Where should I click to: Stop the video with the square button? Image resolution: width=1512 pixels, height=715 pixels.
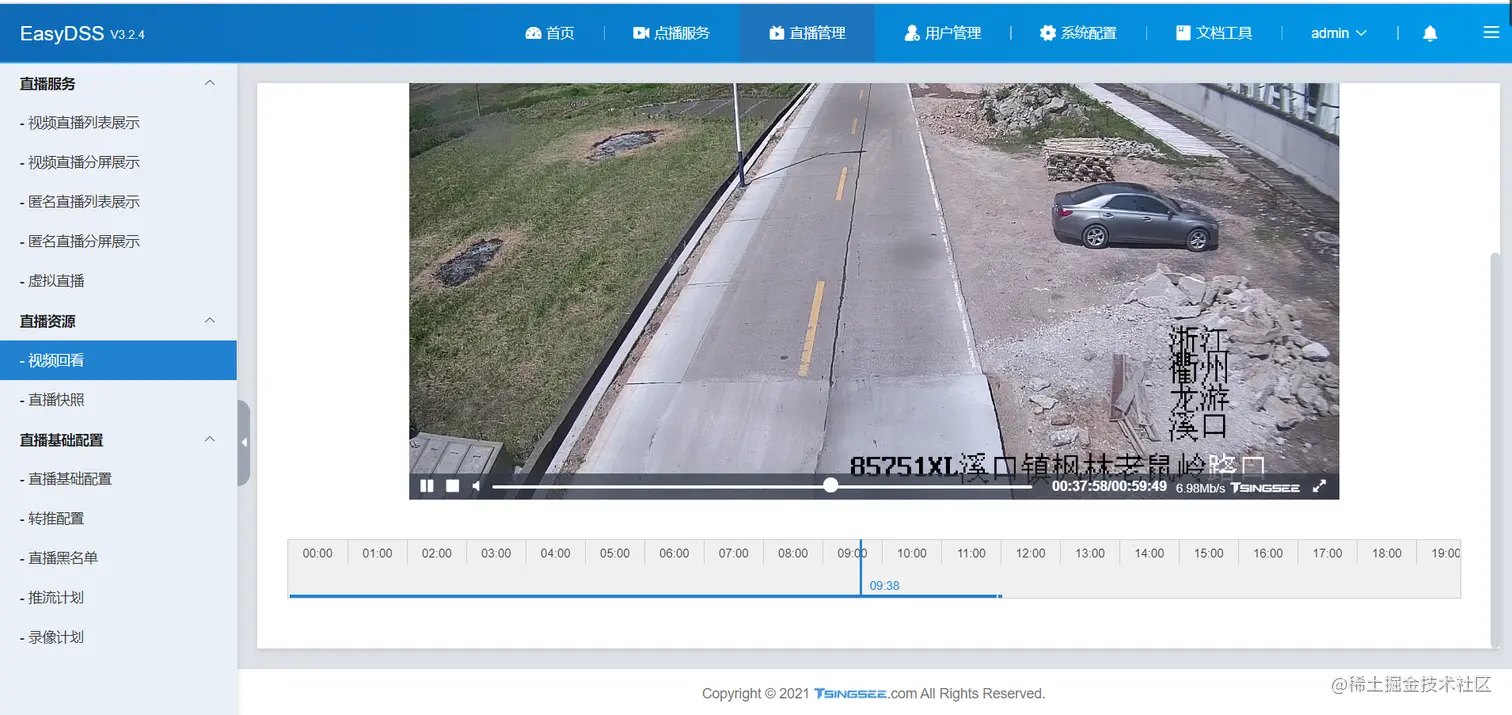(x=452, y=486)
